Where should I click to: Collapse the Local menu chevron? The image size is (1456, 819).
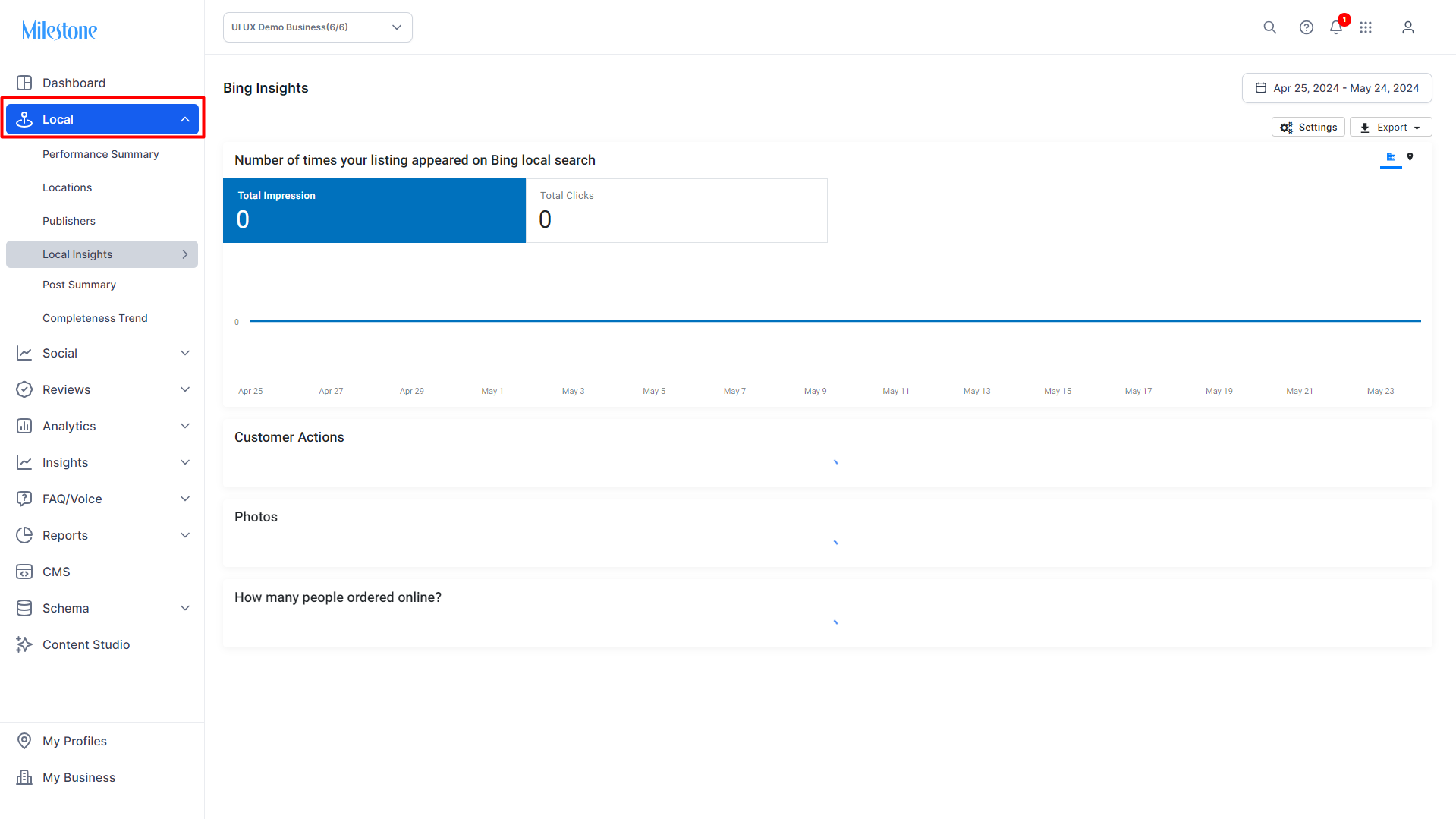click(x=185, y=119)
